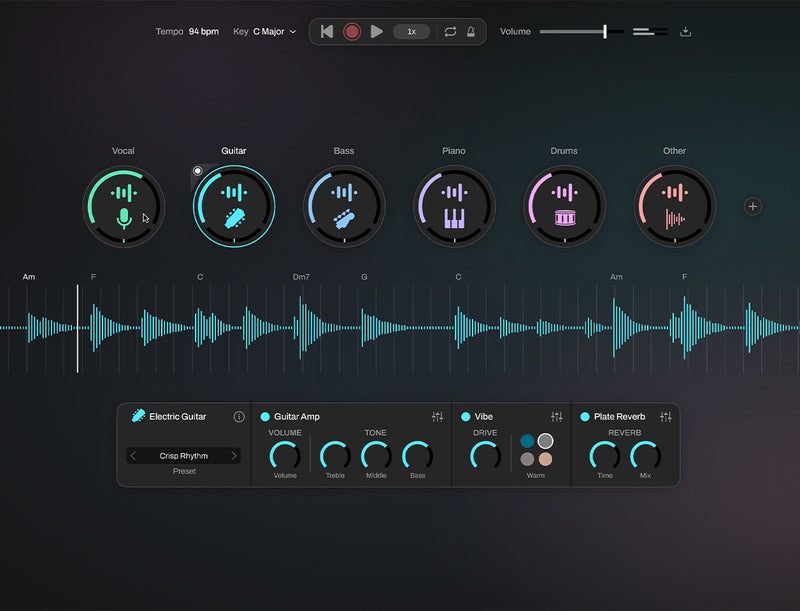This screenshot has height=611, width=800.
Task: Select the Drums track dial
Action: [564, 206]
